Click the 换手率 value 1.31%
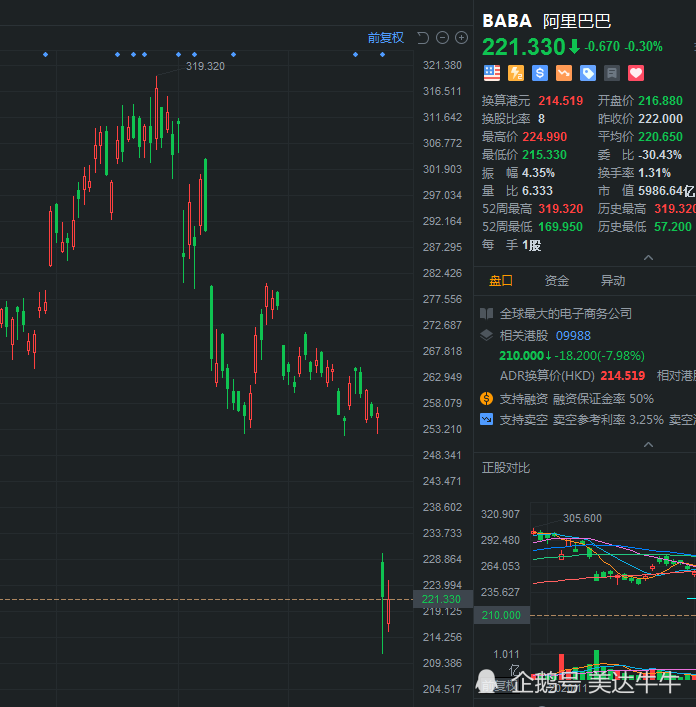 click(654, 173)
